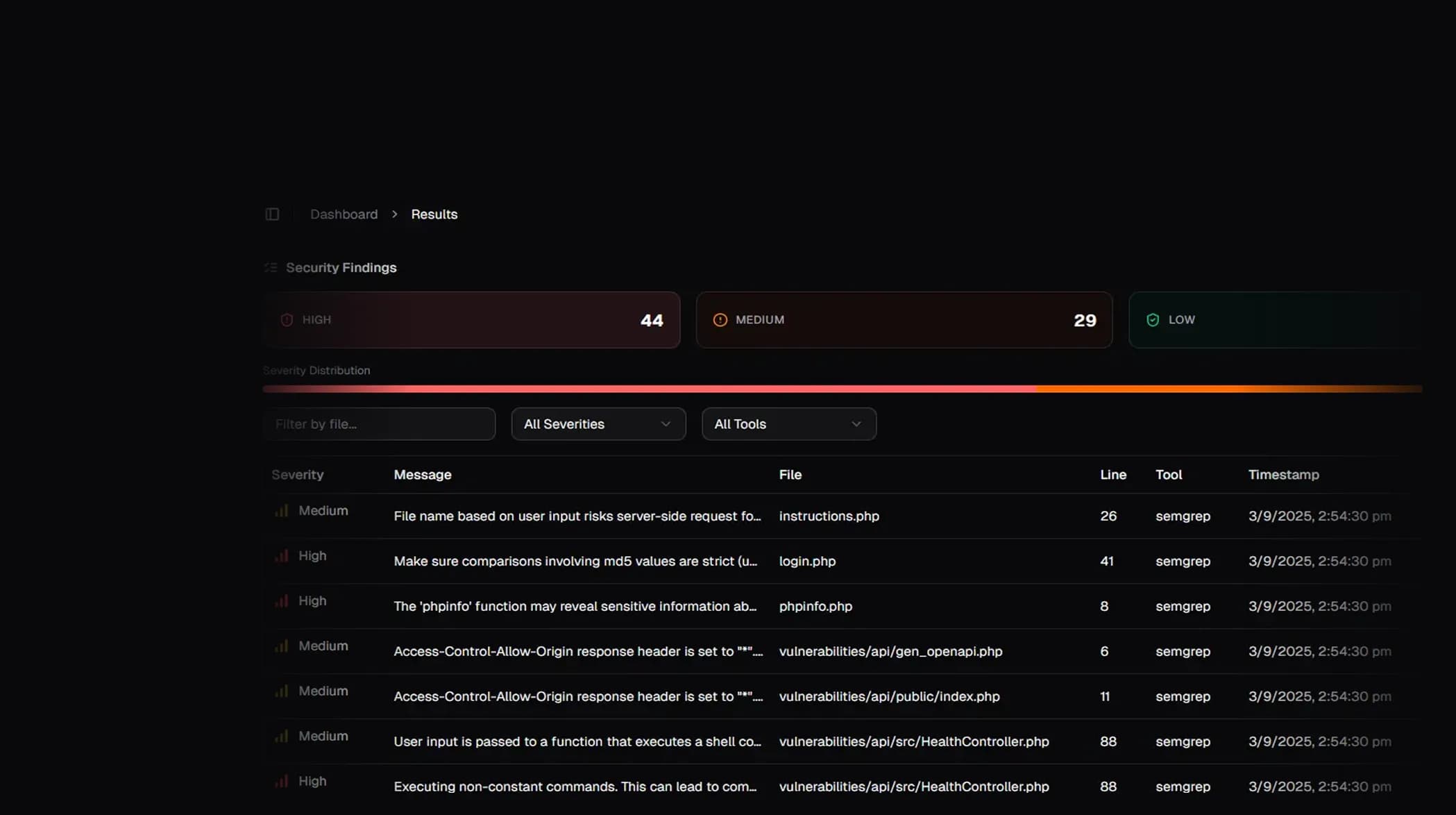Sort by Severity column header
This screenshot has width=1456, height=815.
pyautogui.click(x=297, y=475)
